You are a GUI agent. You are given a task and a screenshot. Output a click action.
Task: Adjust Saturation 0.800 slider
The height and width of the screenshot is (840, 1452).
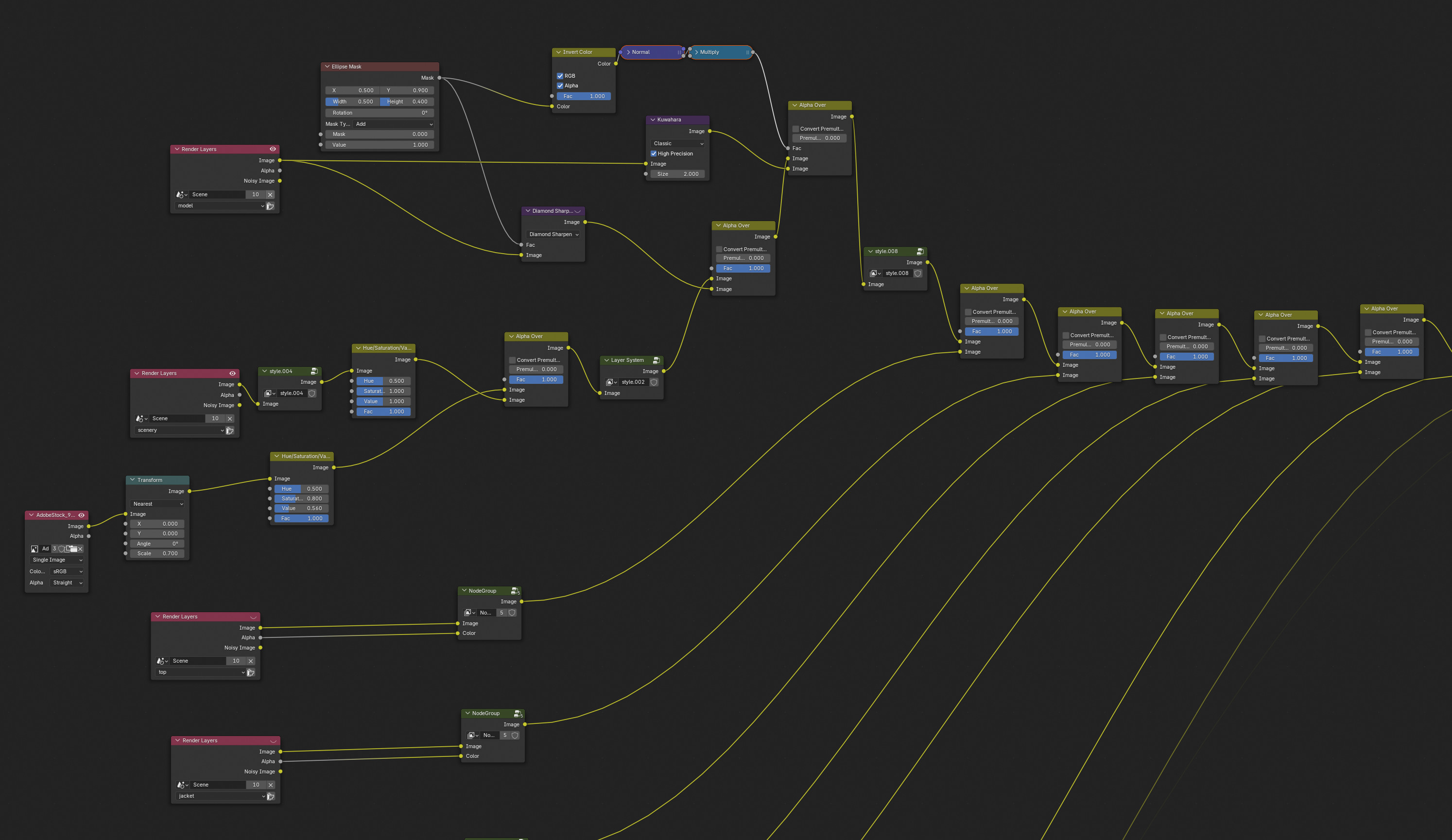point(301,499)
